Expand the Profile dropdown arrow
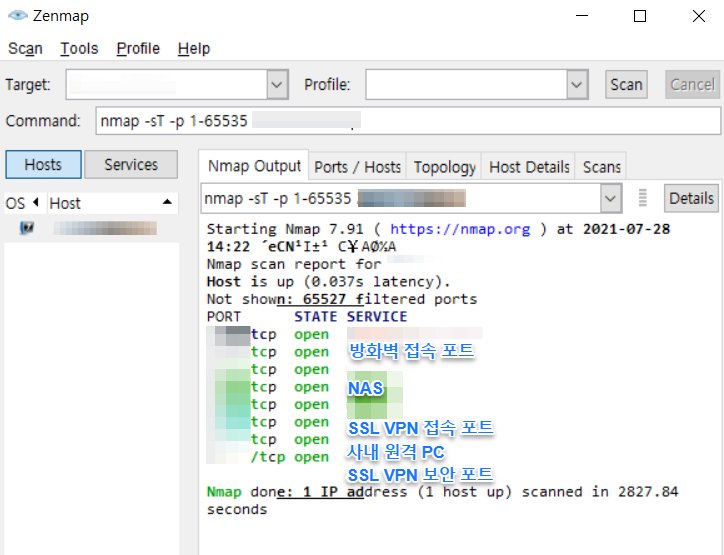The height and width of the screenshot is (555, 724). (577, 84)
